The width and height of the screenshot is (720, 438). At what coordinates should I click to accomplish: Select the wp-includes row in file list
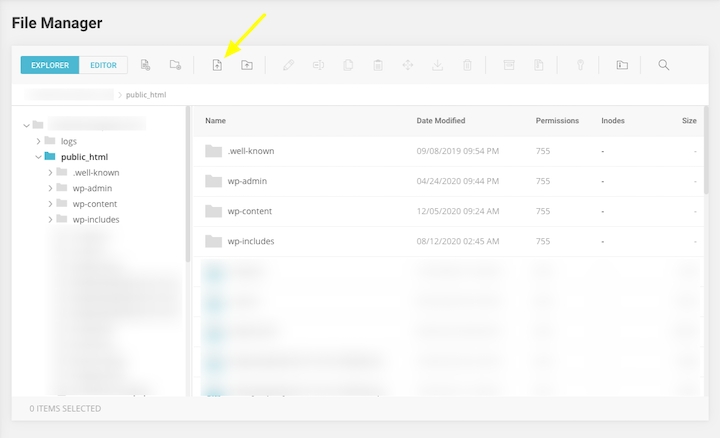[449, 241]
